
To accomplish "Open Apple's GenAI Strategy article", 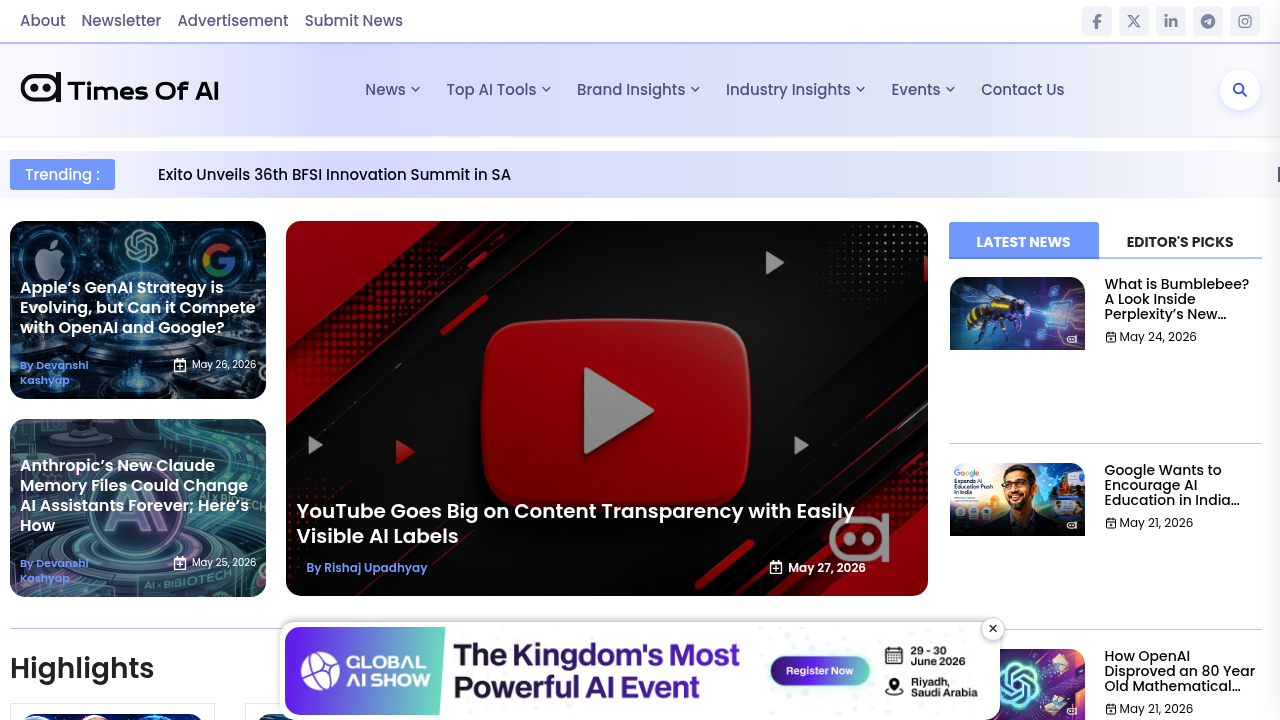I will click(138, 308).
